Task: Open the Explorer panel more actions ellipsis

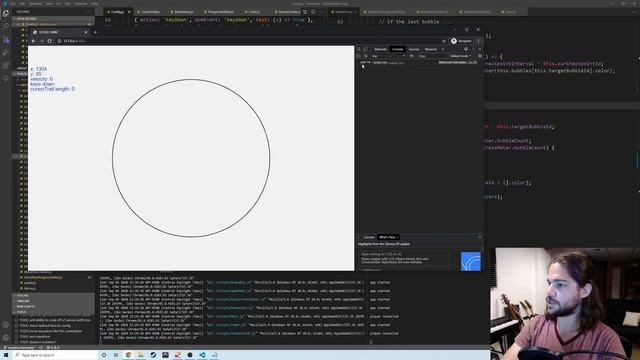Action: 88,12
